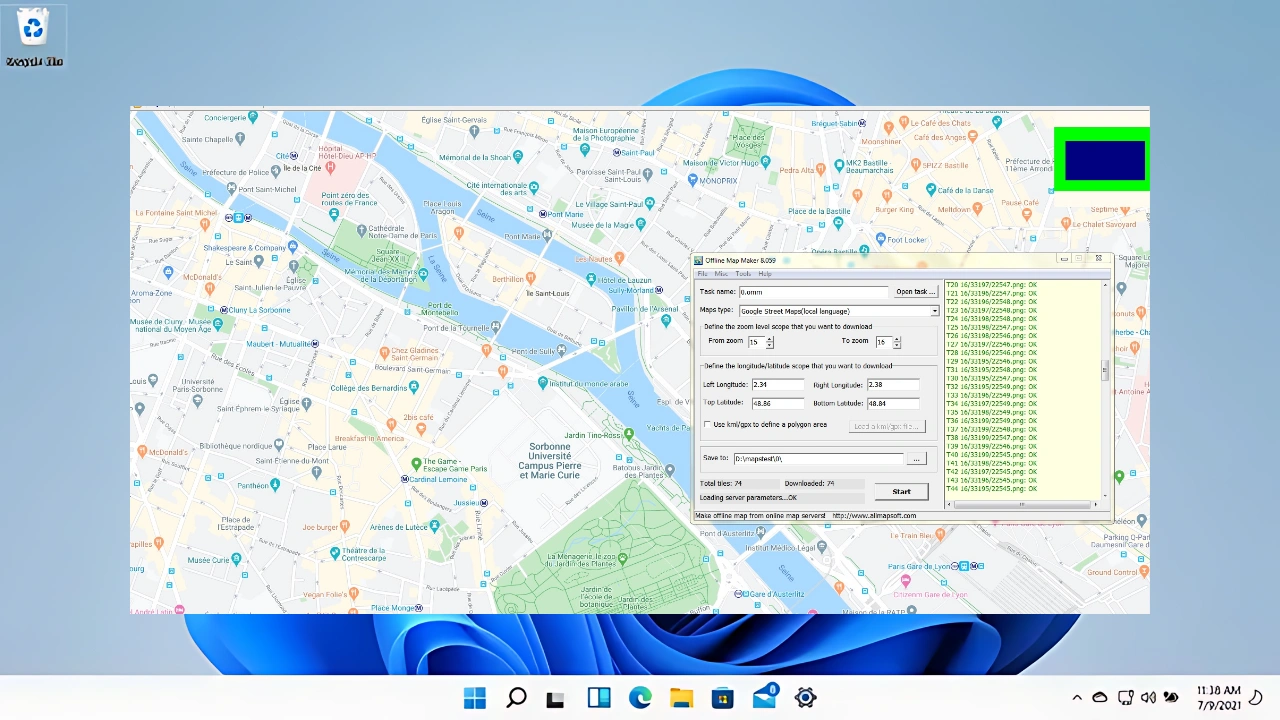
Task: Open Settings gear on taskbar
Action: click(805, 698)
